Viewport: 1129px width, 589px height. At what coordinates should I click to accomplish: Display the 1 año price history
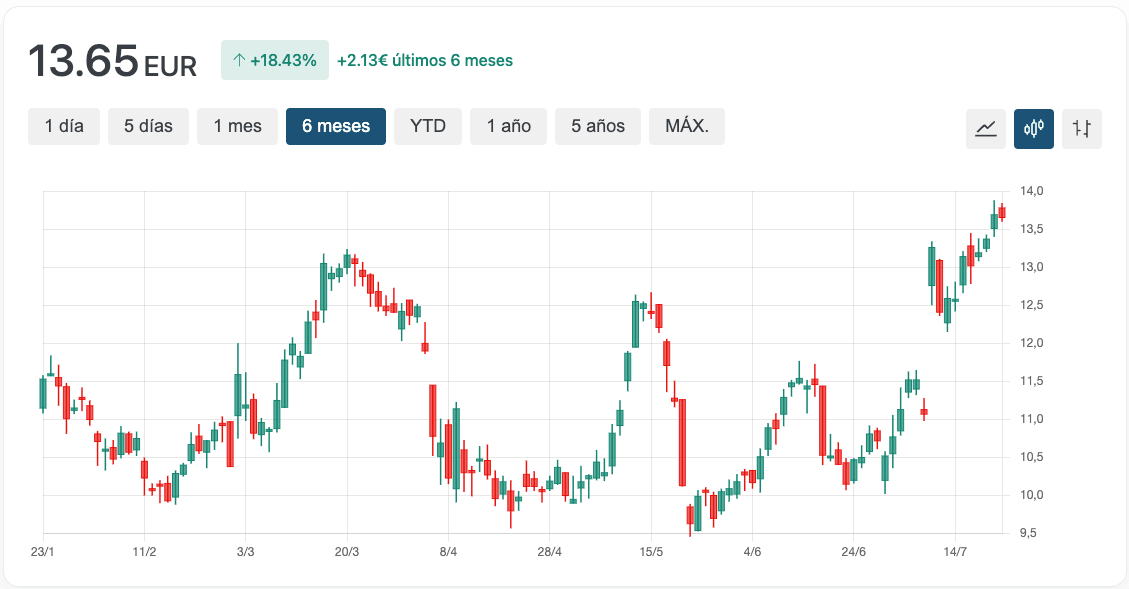[x=508, y=126]
